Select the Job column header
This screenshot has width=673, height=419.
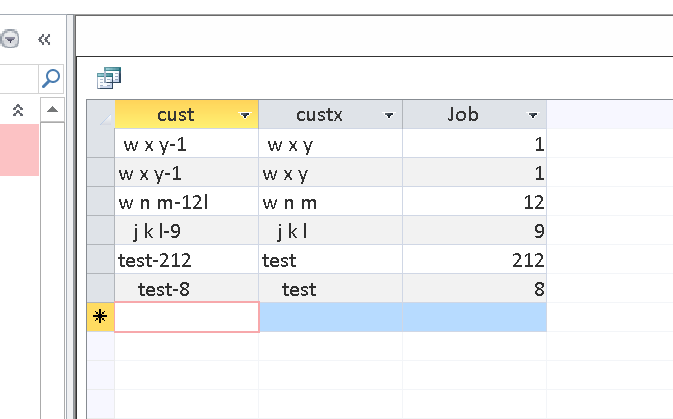point(463,115)
